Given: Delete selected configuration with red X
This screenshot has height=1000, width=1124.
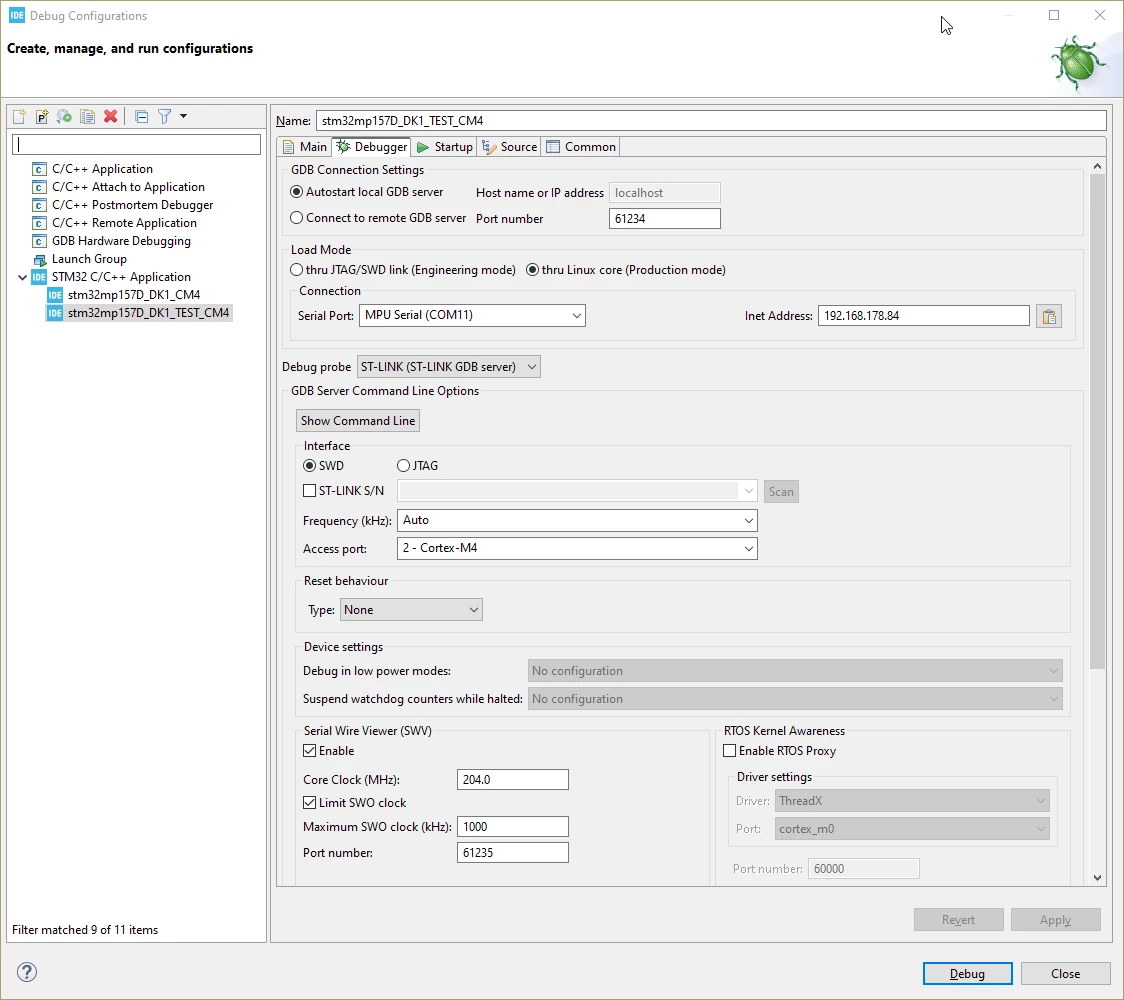Looking at the screenshot, I should click(110, 116).
